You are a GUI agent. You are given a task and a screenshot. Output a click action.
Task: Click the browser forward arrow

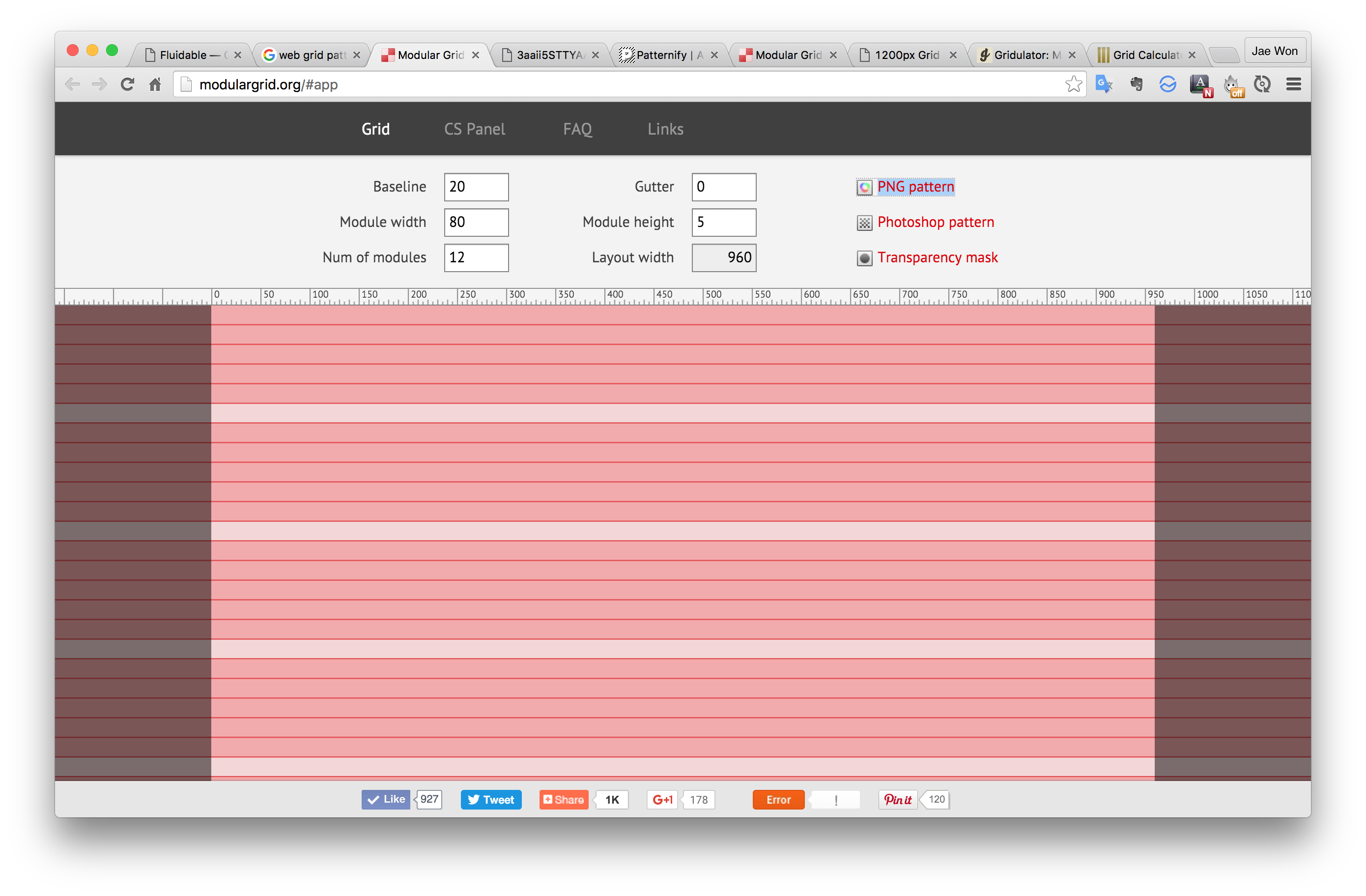[99, 84]
